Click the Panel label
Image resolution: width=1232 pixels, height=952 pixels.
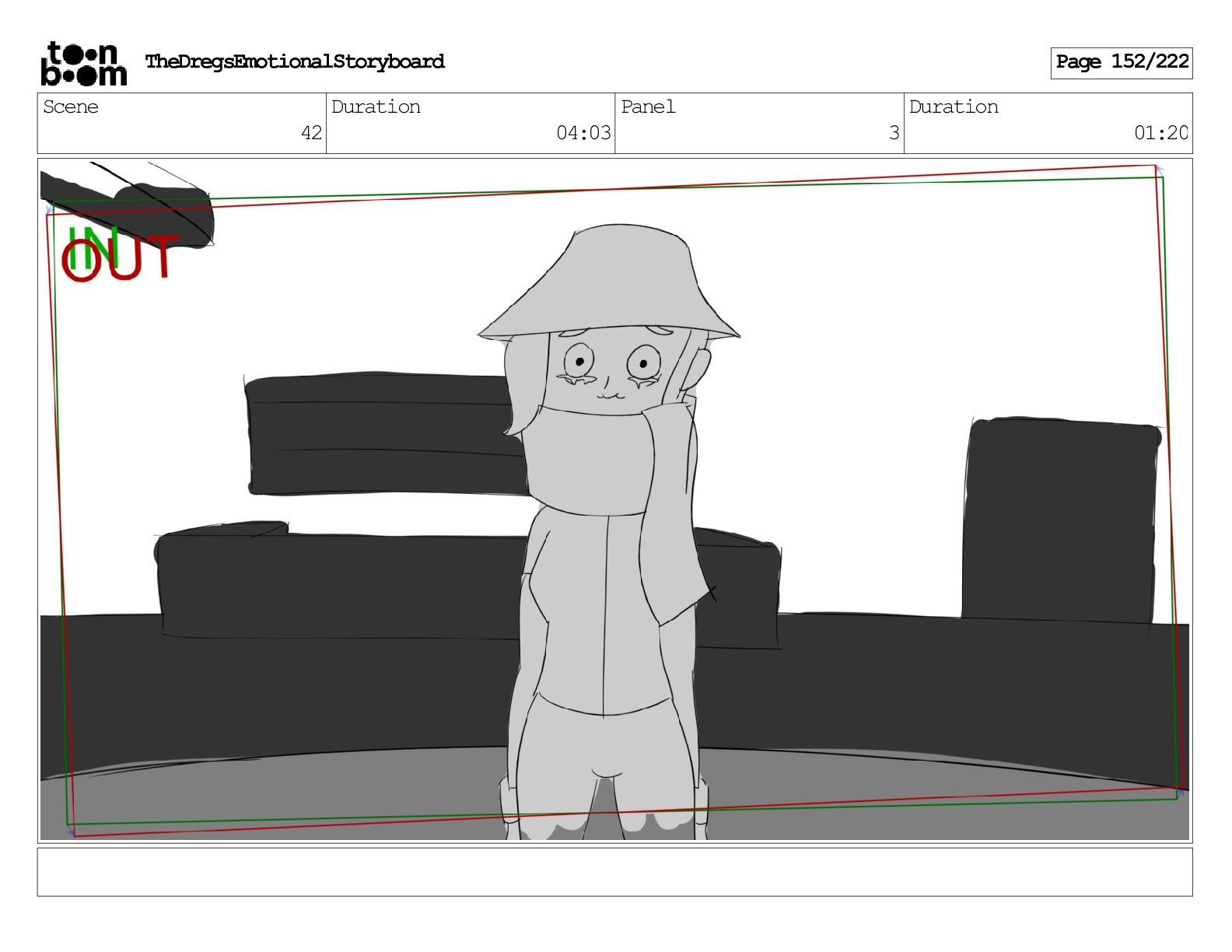coord(648,107)
